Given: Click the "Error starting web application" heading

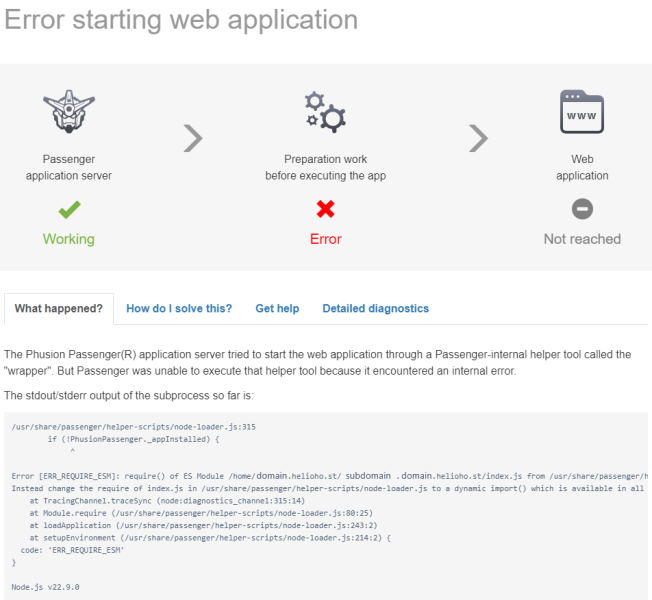Looking at the screenshot, I should (181, 20).
